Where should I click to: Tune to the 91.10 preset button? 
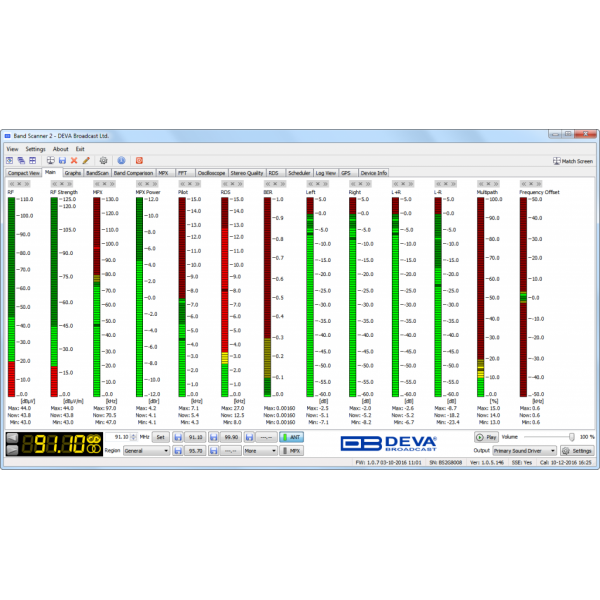point(195,437)
